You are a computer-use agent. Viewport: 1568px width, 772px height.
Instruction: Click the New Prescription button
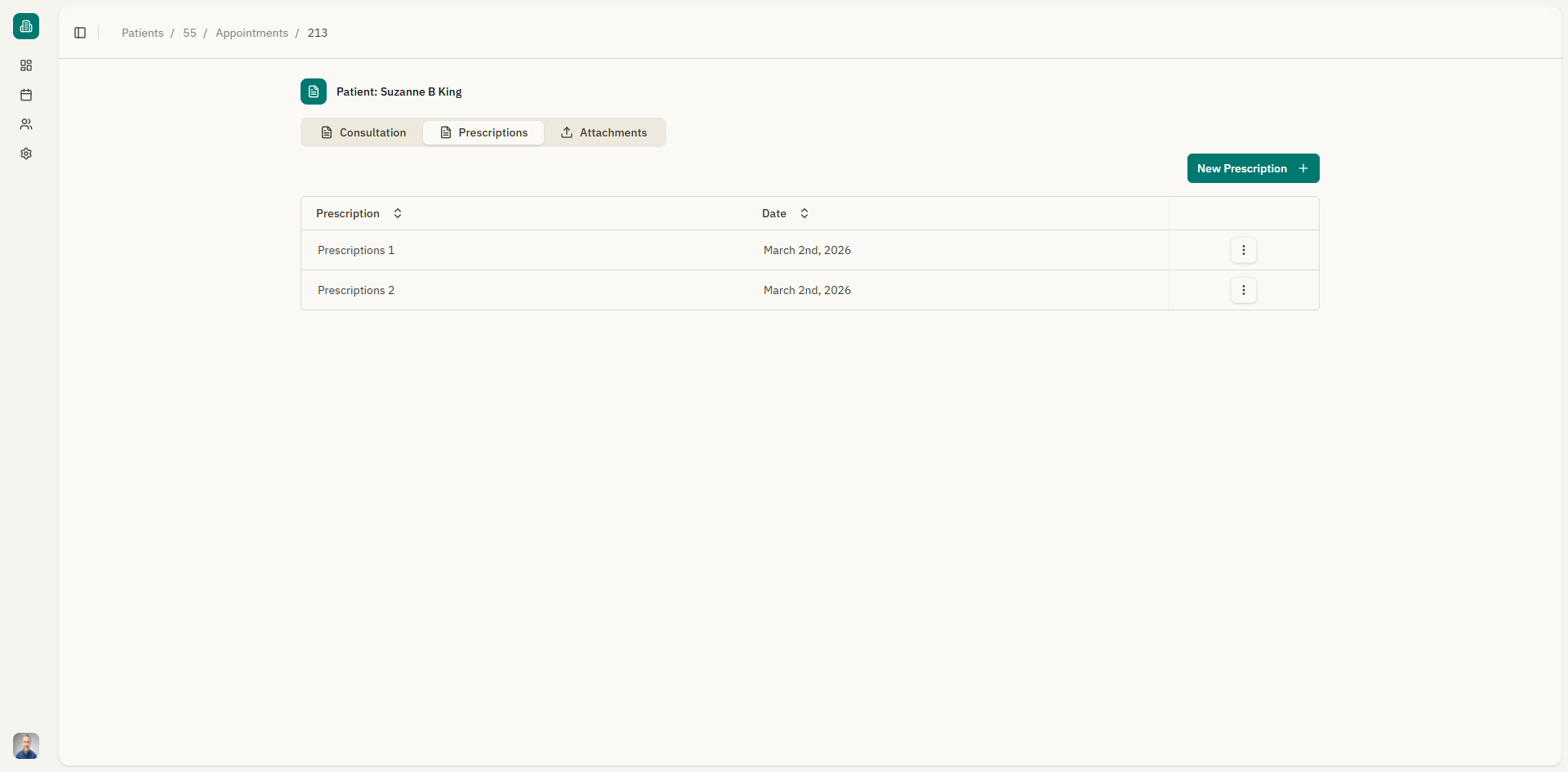[x=1253, y=168]
